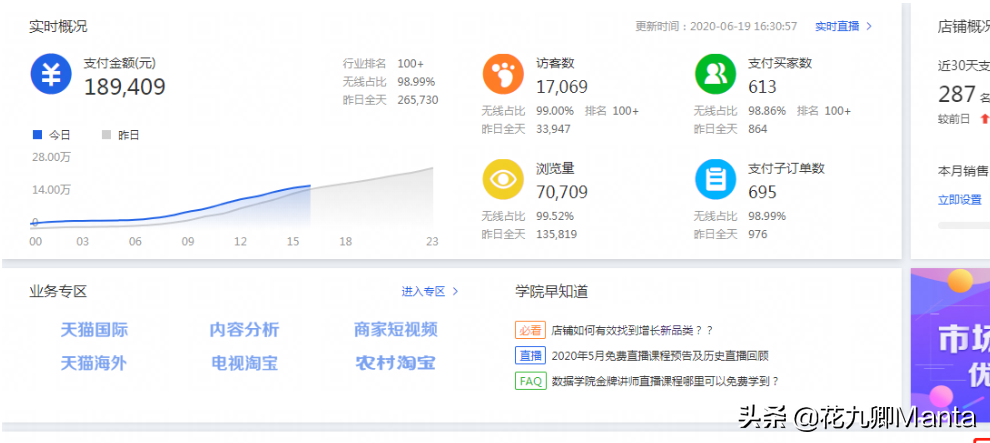Click yesterday sub-orders value 976
The height and width of the screenshot is (443, 990).
(758, 234)
